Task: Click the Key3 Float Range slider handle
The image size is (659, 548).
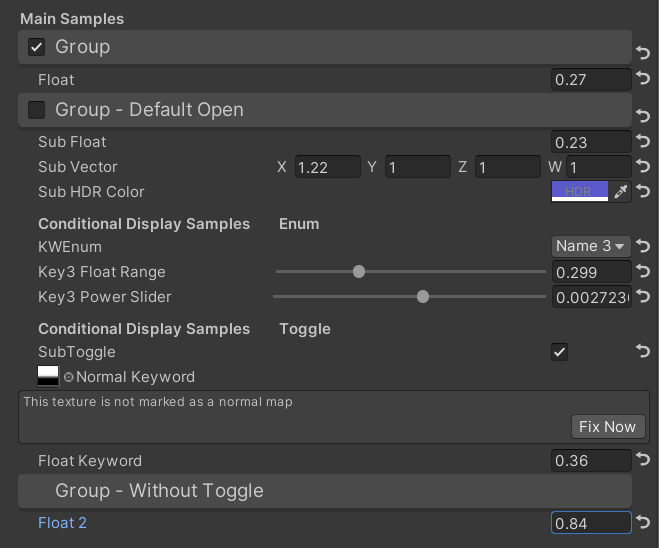Action: (x=359, y=272)
